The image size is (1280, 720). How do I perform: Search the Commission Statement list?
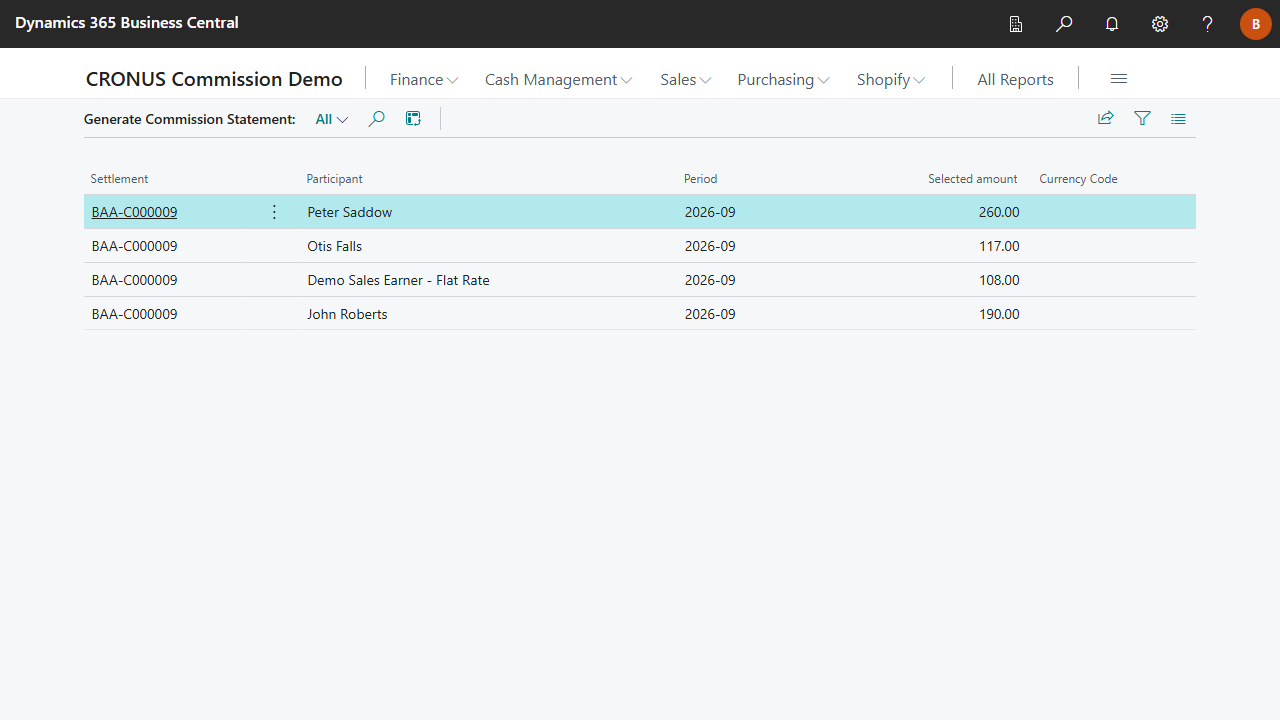pyautogui.click(x=376, y=119)
